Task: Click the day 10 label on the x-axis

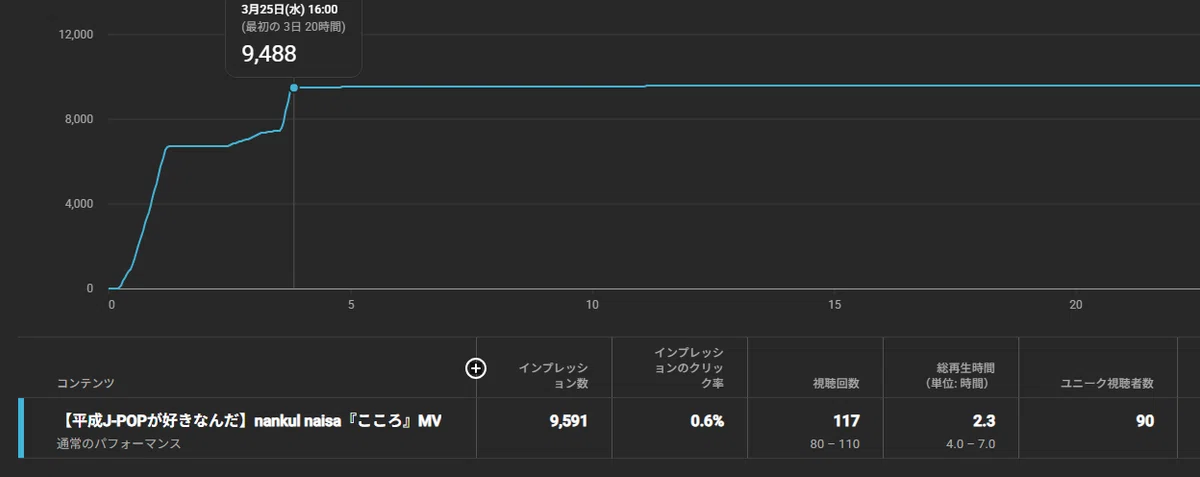Action: click(593, 304)
